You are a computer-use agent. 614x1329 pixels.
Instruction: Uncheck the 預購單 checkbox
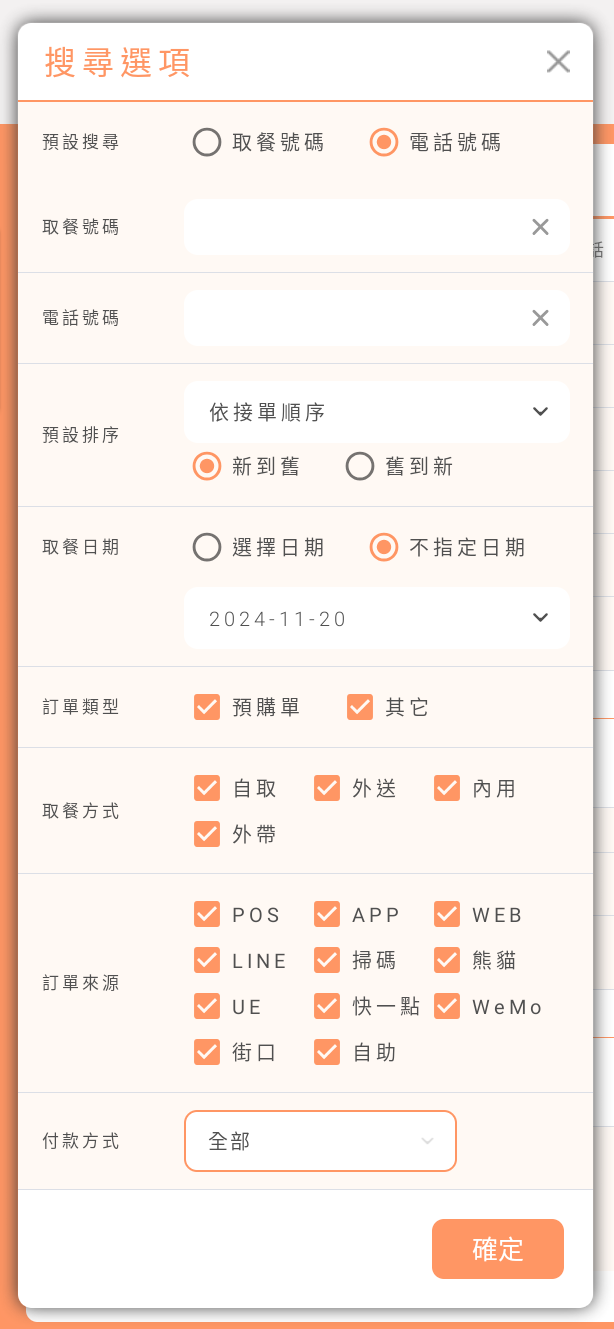click(x=207, y=707)
